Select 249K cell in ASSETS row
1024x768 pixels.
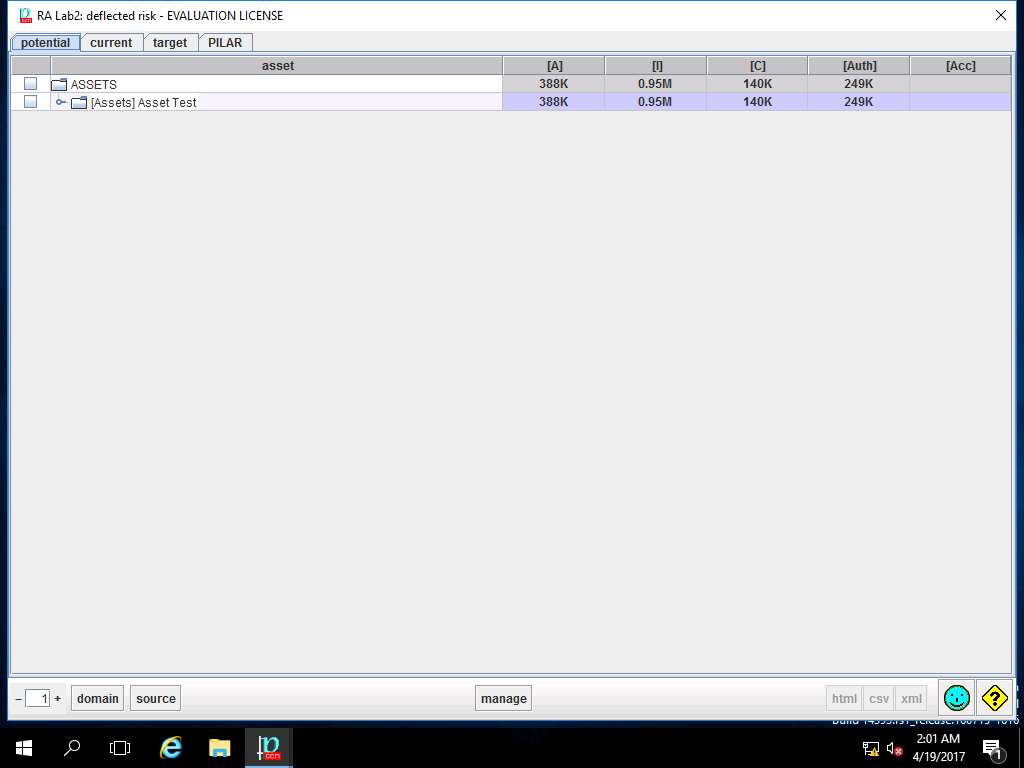pos(859,84)
